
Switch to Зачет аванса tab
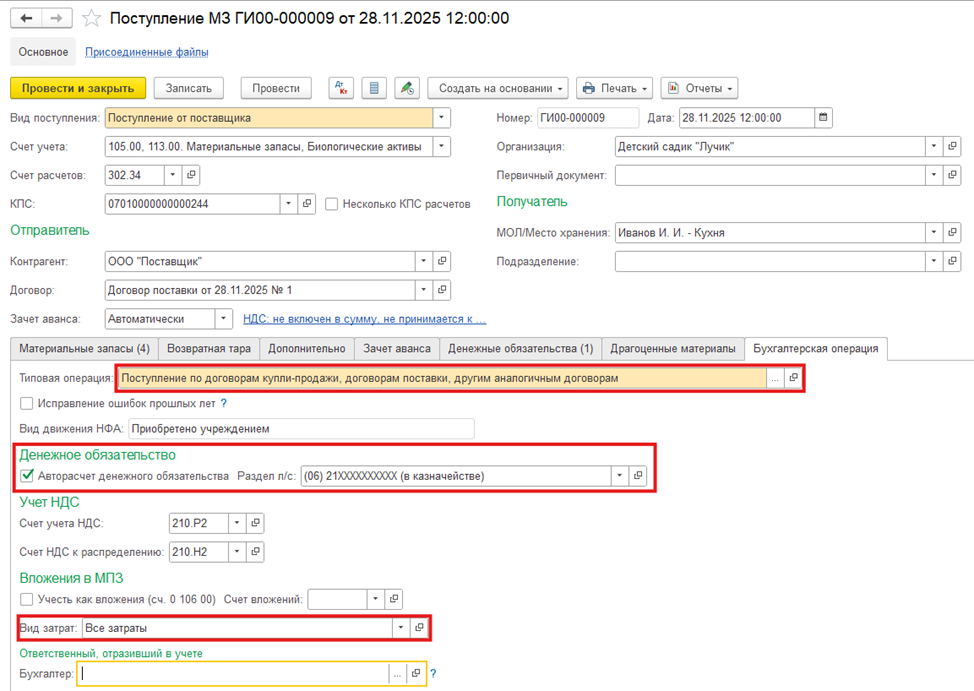[397, 349]
